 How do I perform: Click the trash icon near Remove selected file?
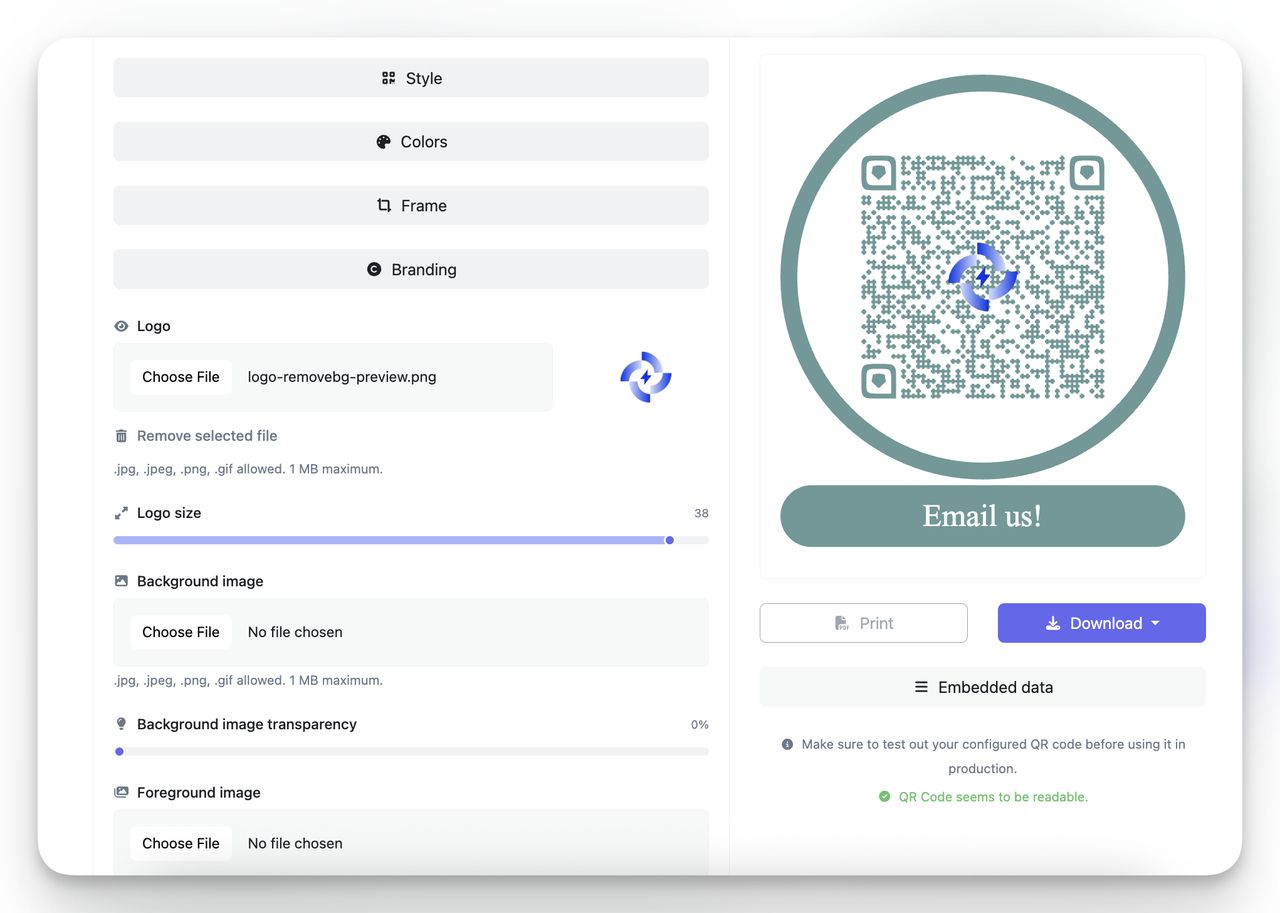coord(121,436)
